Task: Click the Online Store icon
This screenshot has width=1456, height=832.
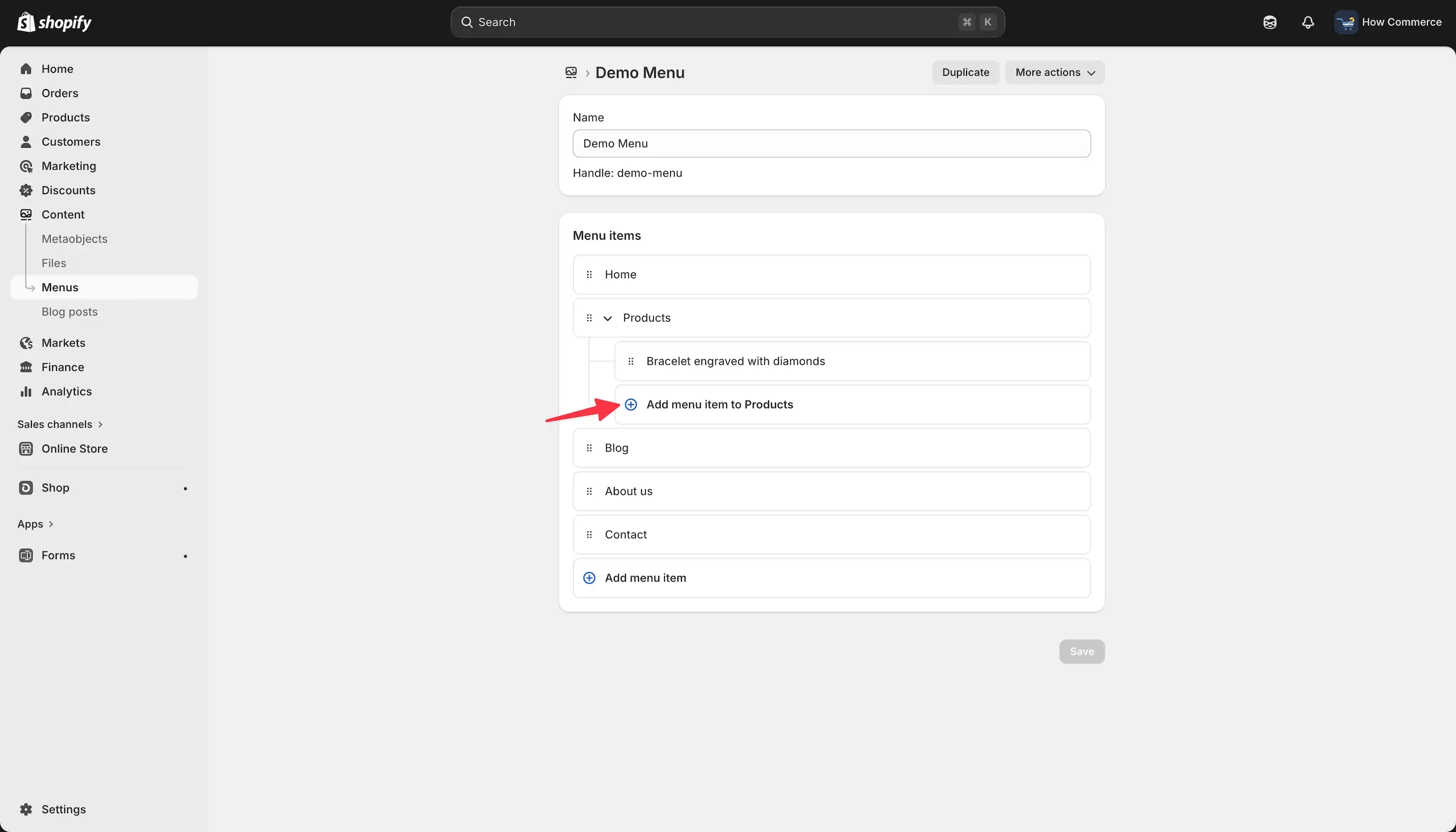Action: 26,449
